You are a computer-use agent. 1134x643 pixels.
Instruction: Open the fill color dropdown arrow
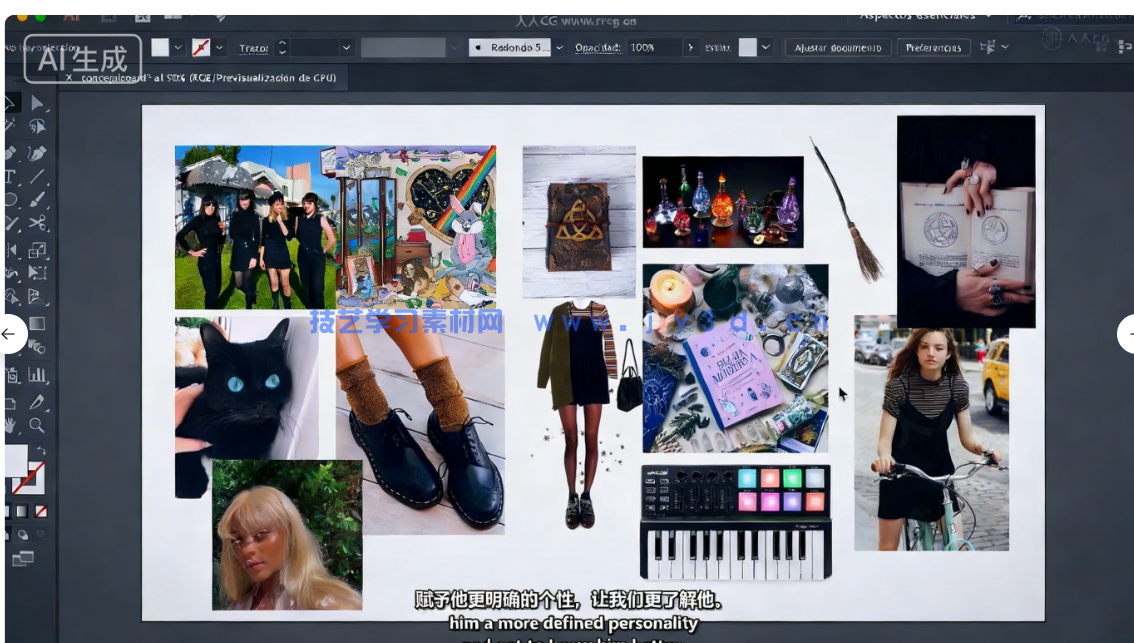coord(178,47)
